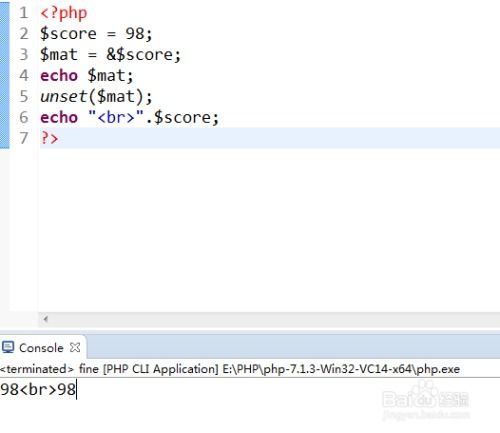Switch to the Console tab
The width and height of the screenshot is (500, 433).
41,348
